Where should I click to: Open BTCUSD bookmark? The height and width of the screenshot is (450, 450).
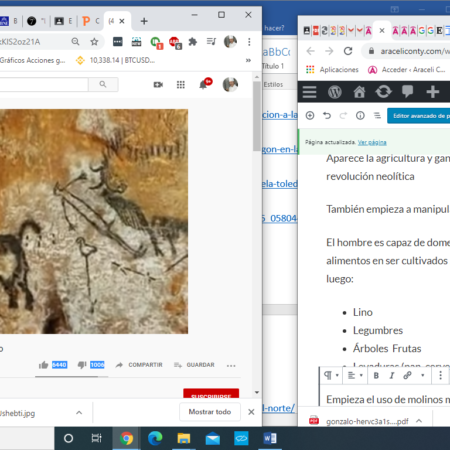coord(115,60)
